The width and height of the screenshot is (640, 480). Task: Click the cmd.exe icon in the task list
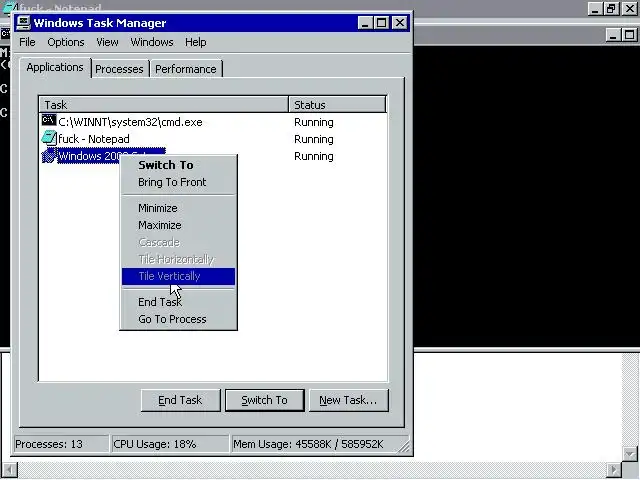pos(49,121)
